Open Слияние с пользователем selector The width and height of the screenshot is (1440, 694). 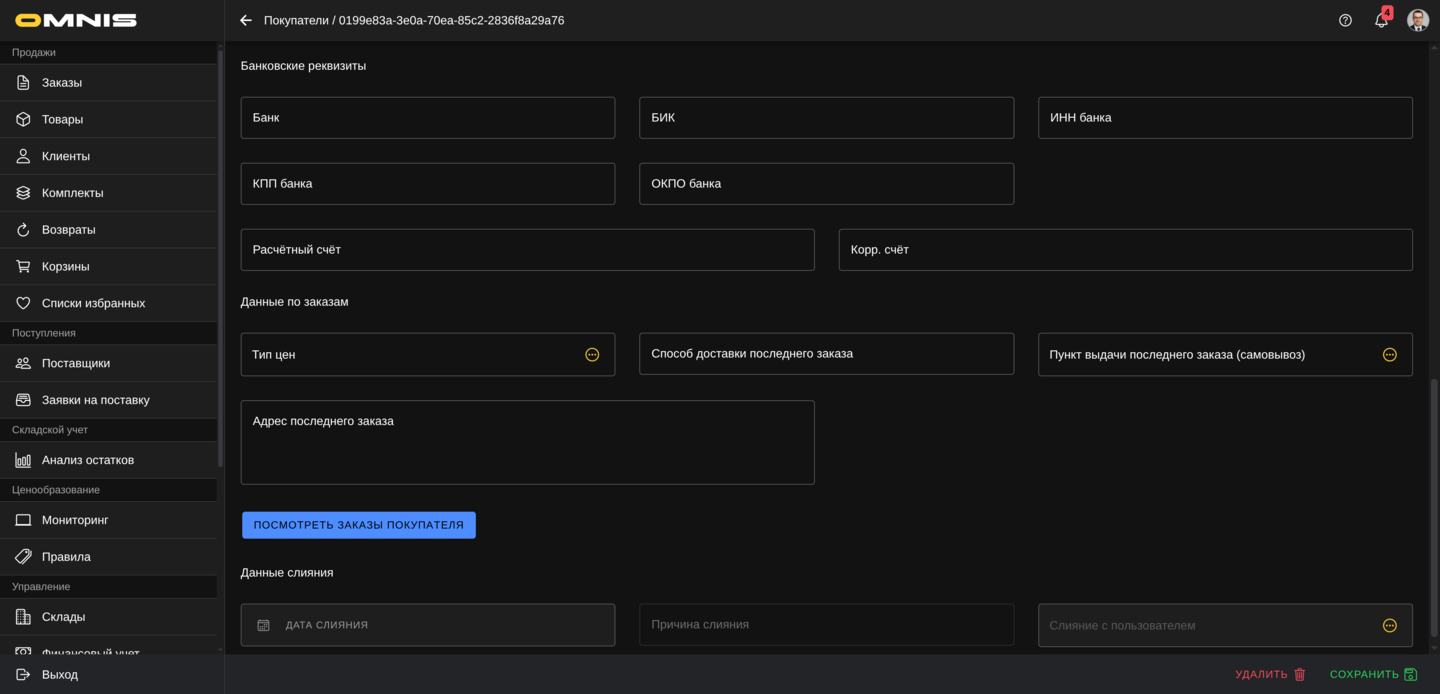click(1389, 626)
